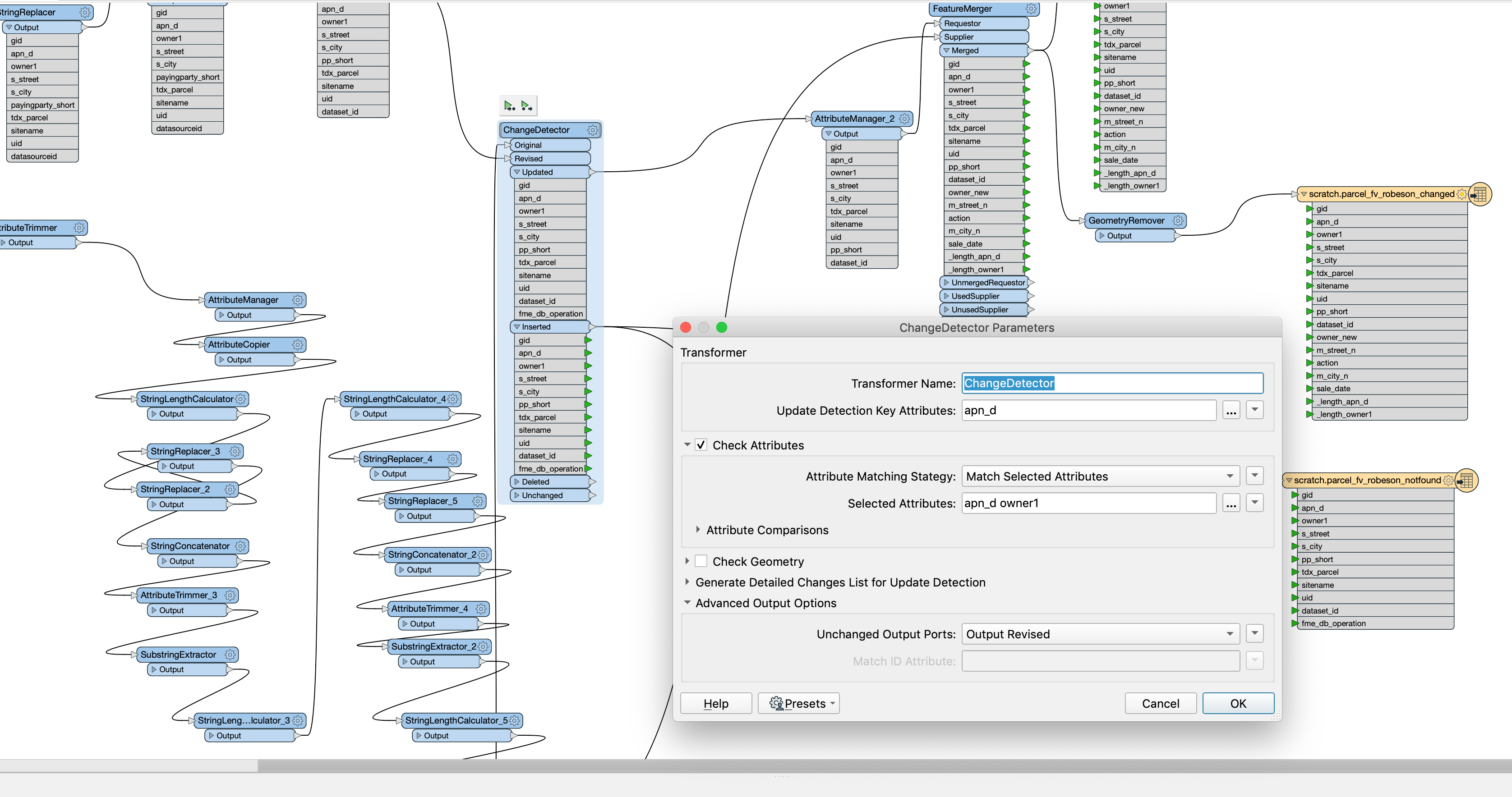The image size is (1512, 797).
Task: Open AttributeTrimmer_4 settings gear
Action: point(481,609)
